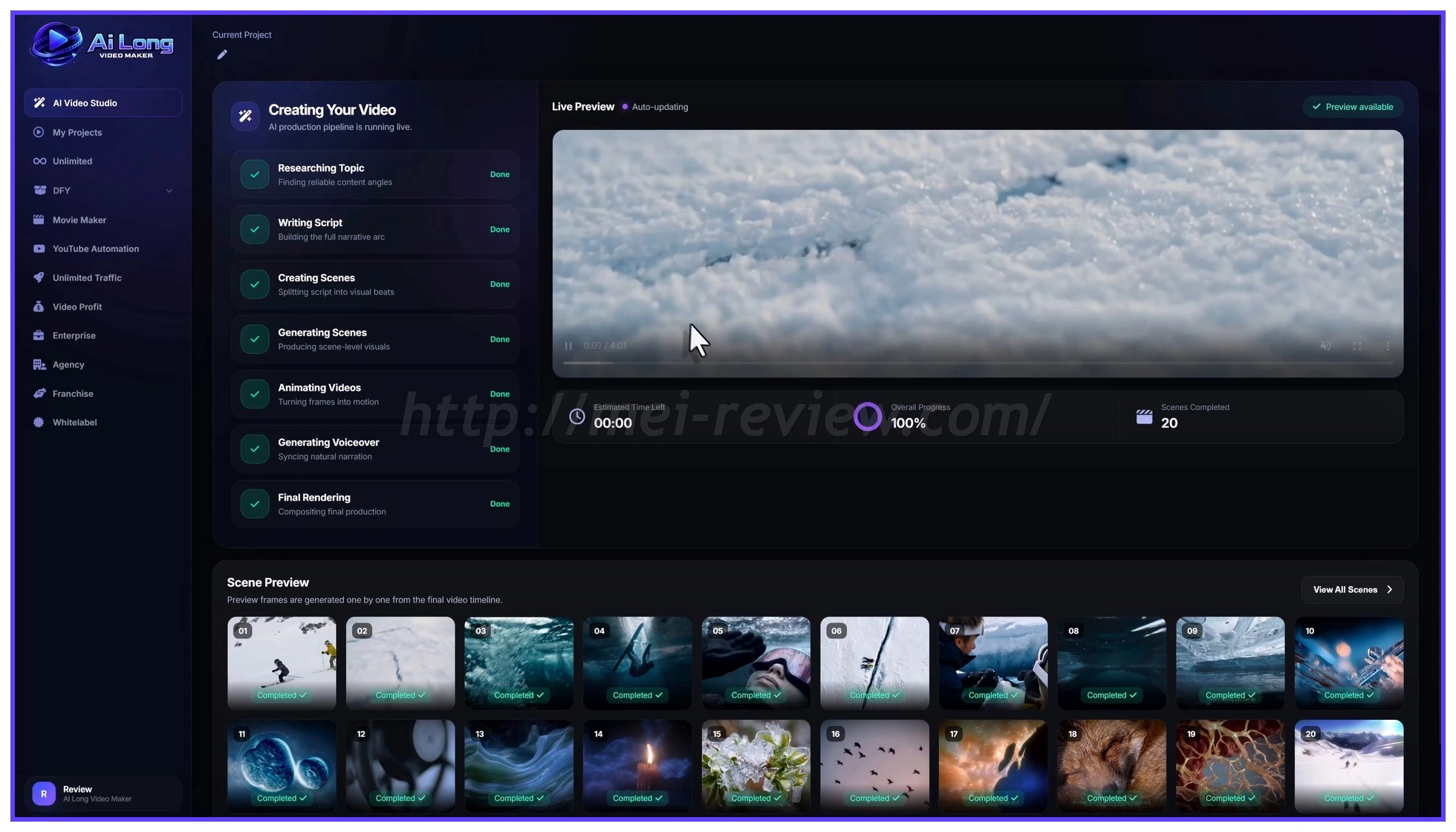The width and height of the screenshot is (1456, 832).
Task: Pause the live preview video
Action: tap(568, 346)
